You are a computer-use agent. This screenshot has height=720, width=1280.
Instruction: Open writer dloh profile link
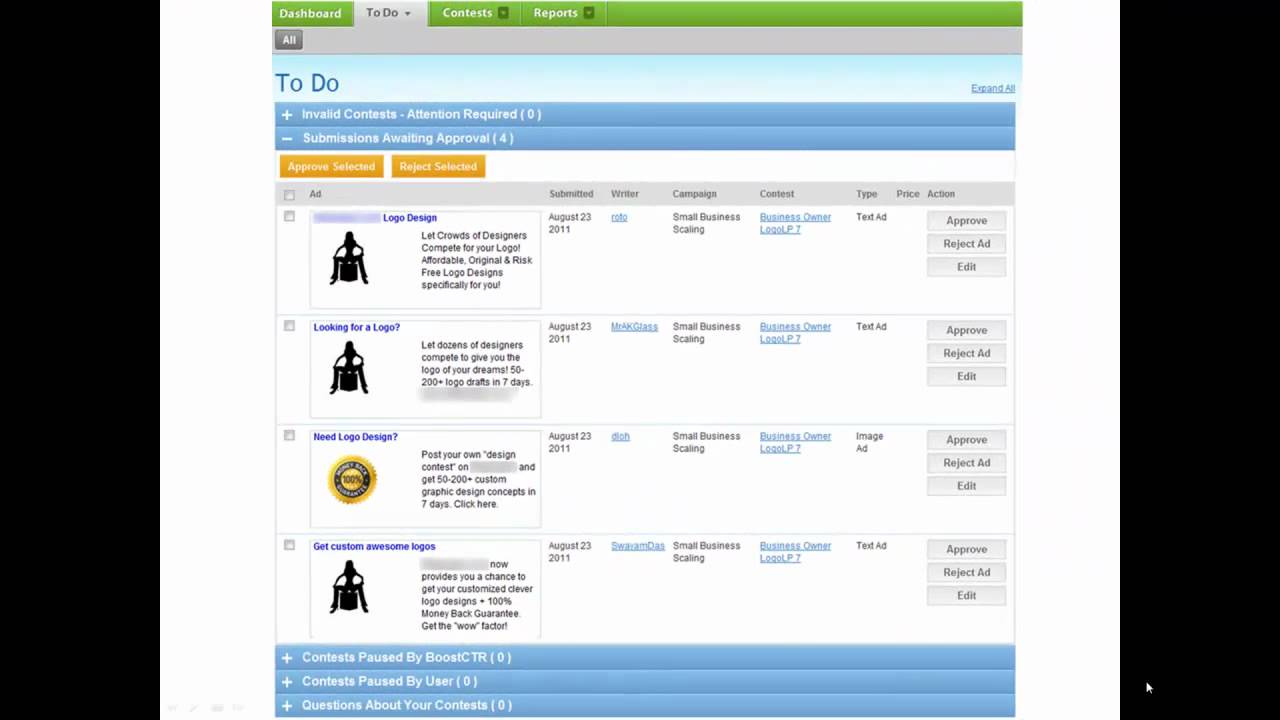click(x=620, y=437)
